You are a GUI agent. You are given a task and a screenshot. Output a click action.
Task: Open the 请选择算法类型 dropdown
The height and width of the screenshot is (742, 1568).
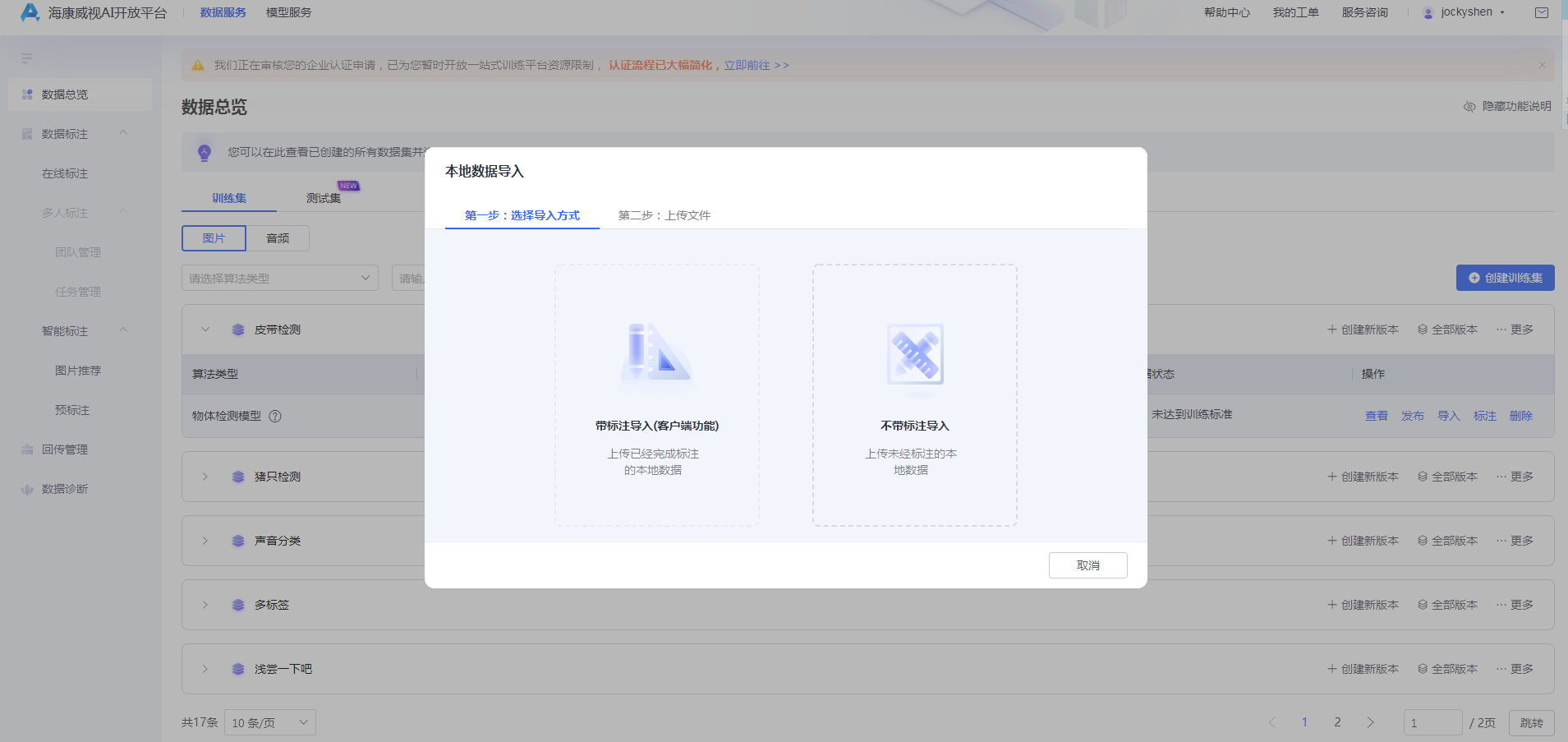pyautogui.click(x=279, y=278)
